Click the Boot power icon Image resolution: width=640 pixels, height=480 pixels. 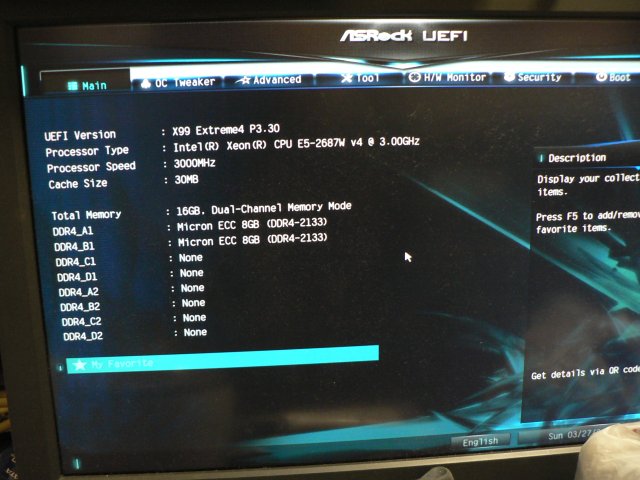pos(601,77)
